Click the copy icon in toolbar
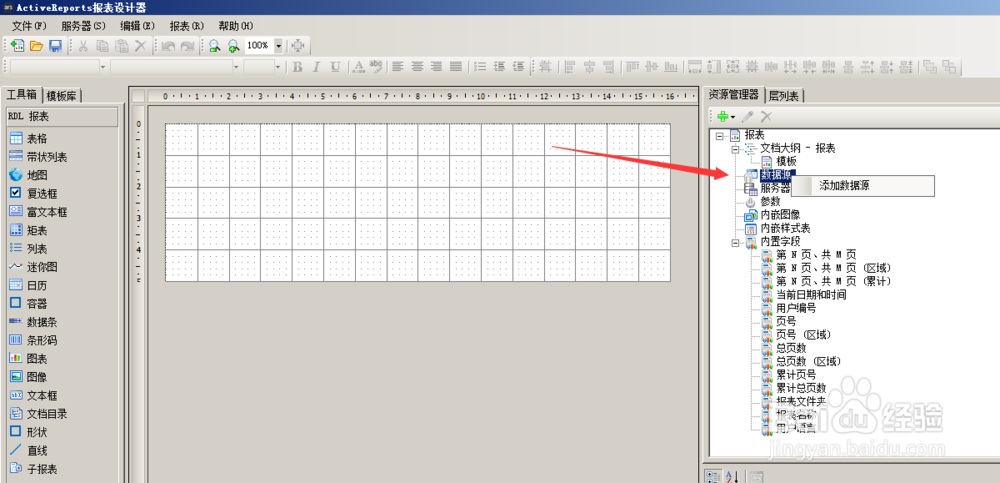 click(x=102, y=46)
